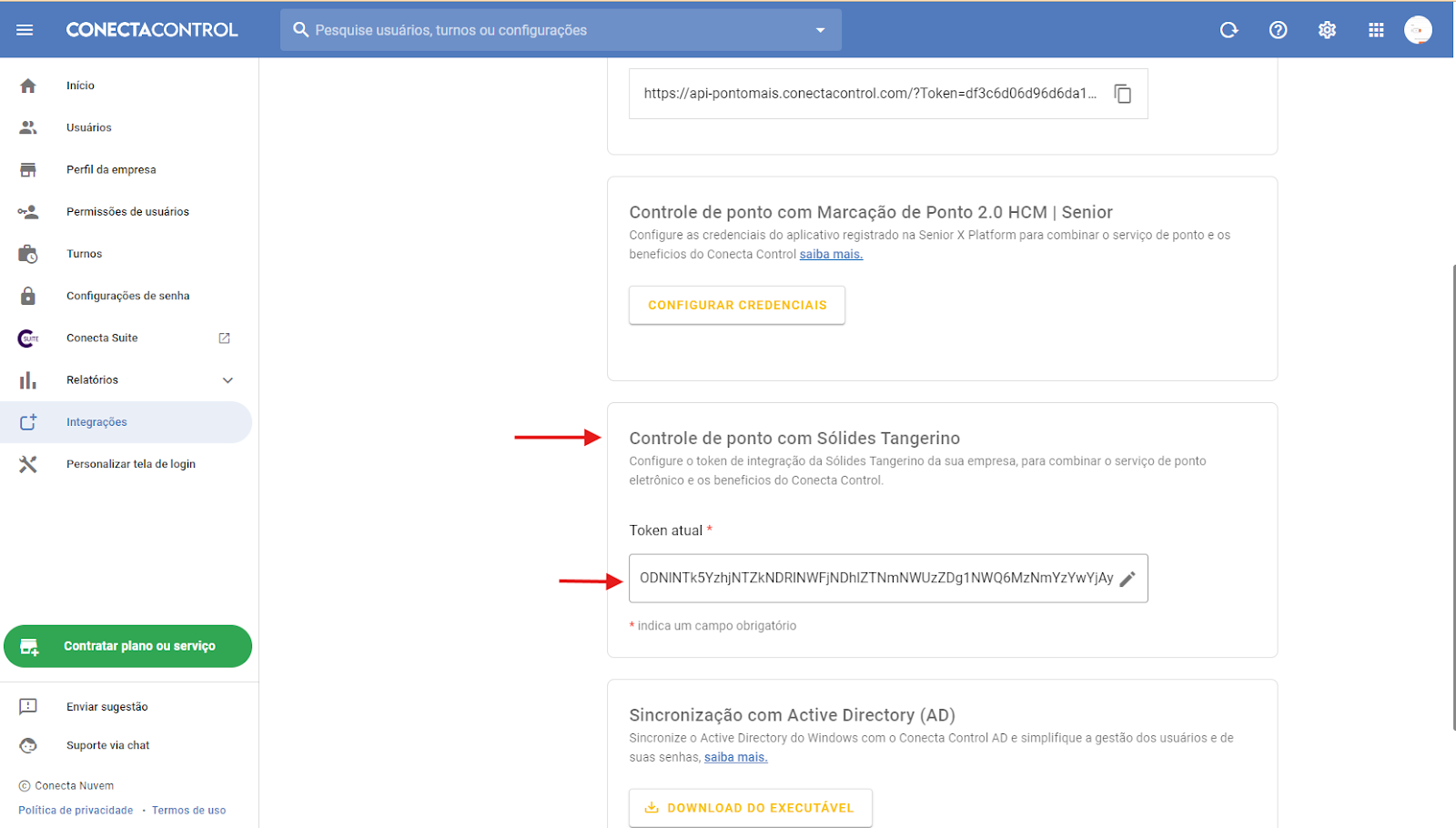Screen dimensions: 1456x828
Task: Edit the Sólides Tangerino token with pencil icon
Action: pos(1127,579)
